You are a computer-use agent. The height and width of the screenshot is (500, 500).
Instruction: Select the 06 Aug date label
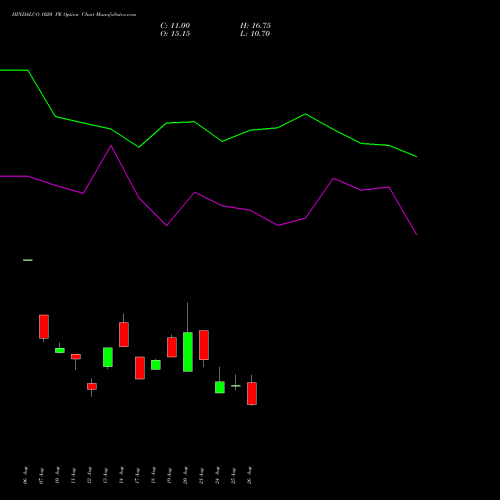tap(25, 475)
